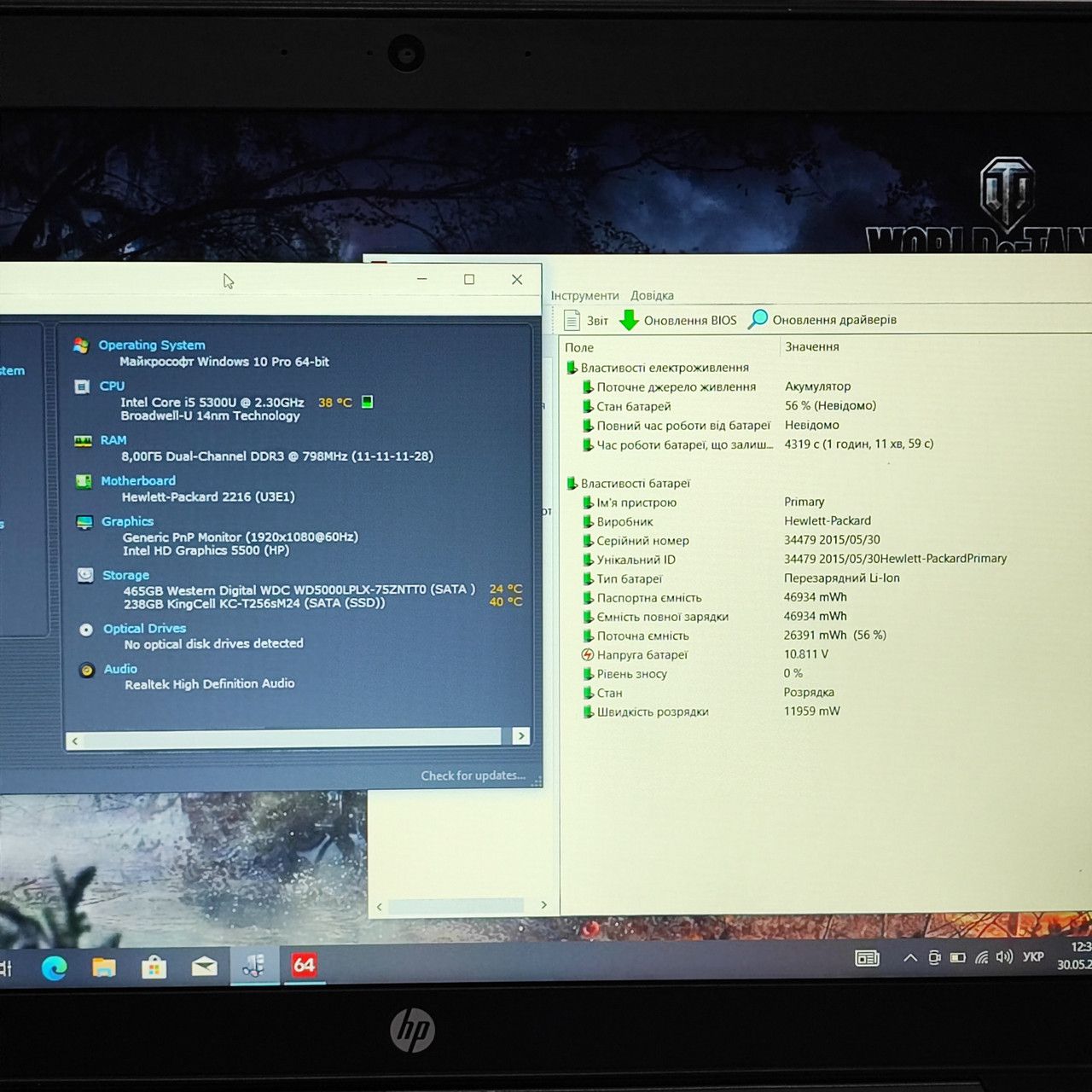The height and width of the screenshot is (1092, 1092).
Task: Open the CPU section in Speccy
Action: (112, 386)
